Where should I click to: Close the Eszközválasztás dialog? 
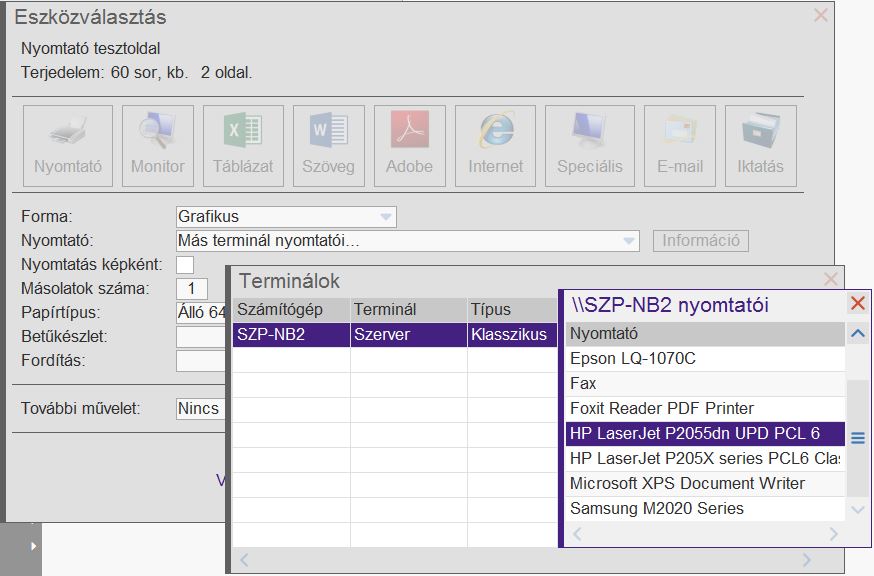point(820,15)
